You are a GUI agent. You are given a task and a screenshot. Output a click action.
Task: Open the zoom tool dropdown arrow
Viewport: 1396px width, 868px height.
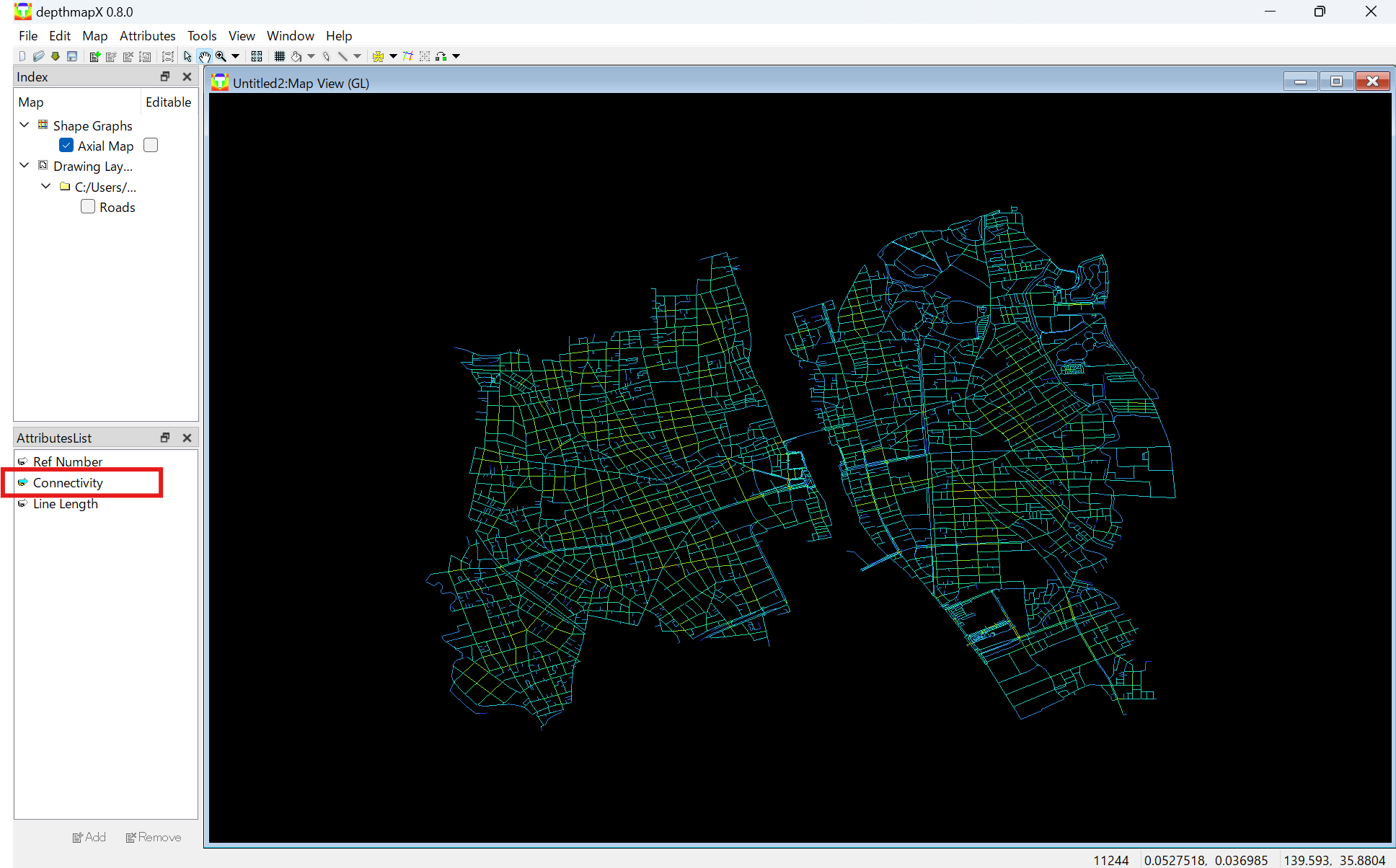(x=236, y=56)
